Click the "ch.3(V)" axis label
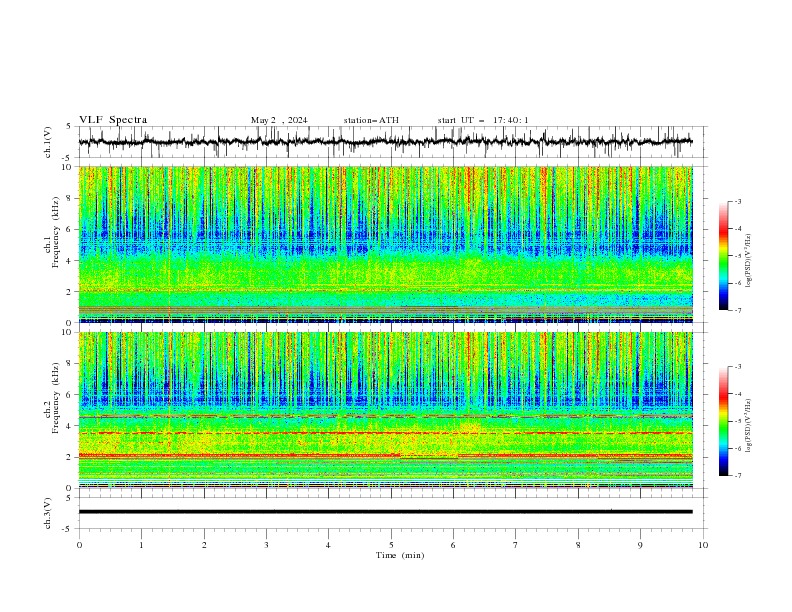The height and width of the screenshot is (612, 792). [48, 513]
